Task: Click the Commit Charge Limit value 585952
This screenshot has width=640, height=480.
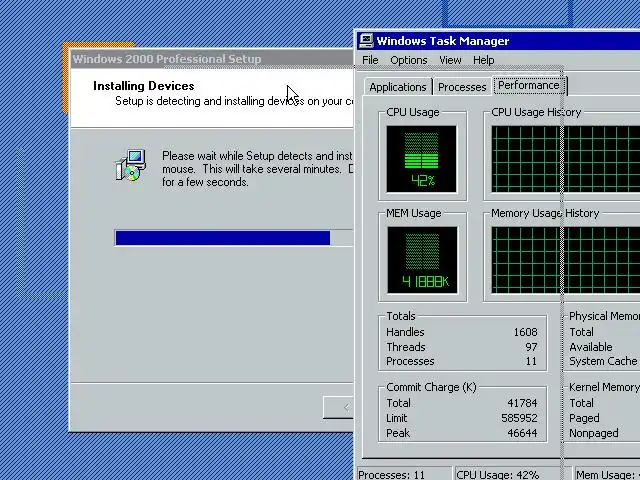Action: [519, 418]
